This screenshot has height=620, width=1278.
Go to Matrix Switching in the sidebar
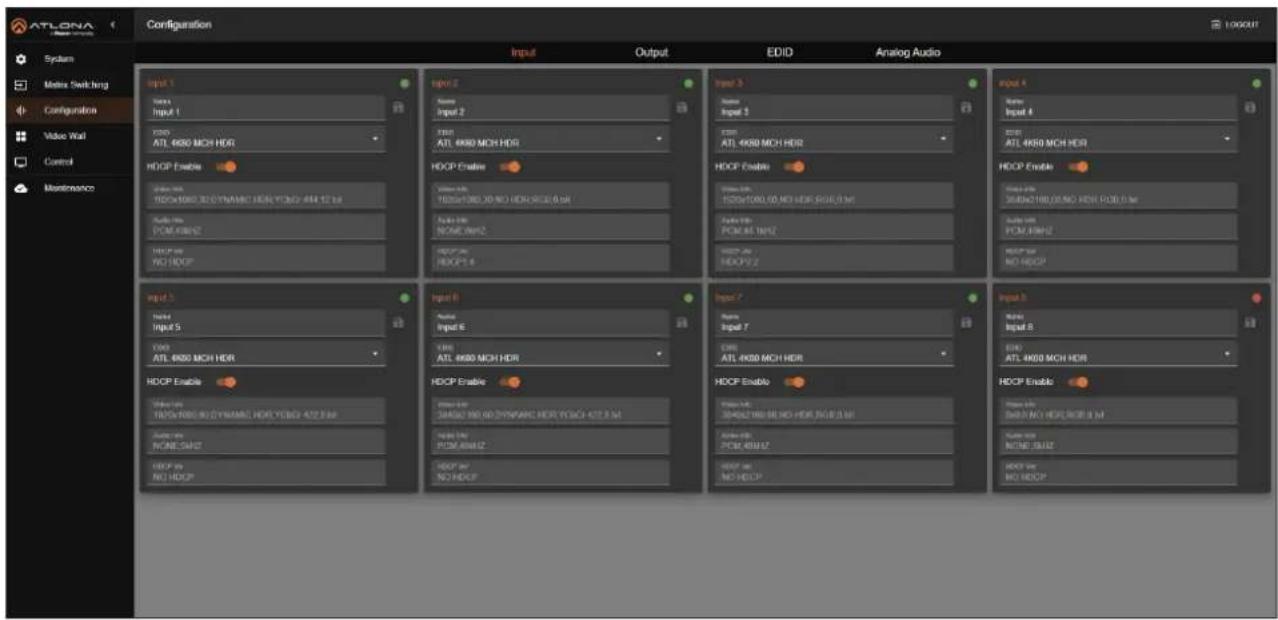pyautogui.click(x=69, y=85)
